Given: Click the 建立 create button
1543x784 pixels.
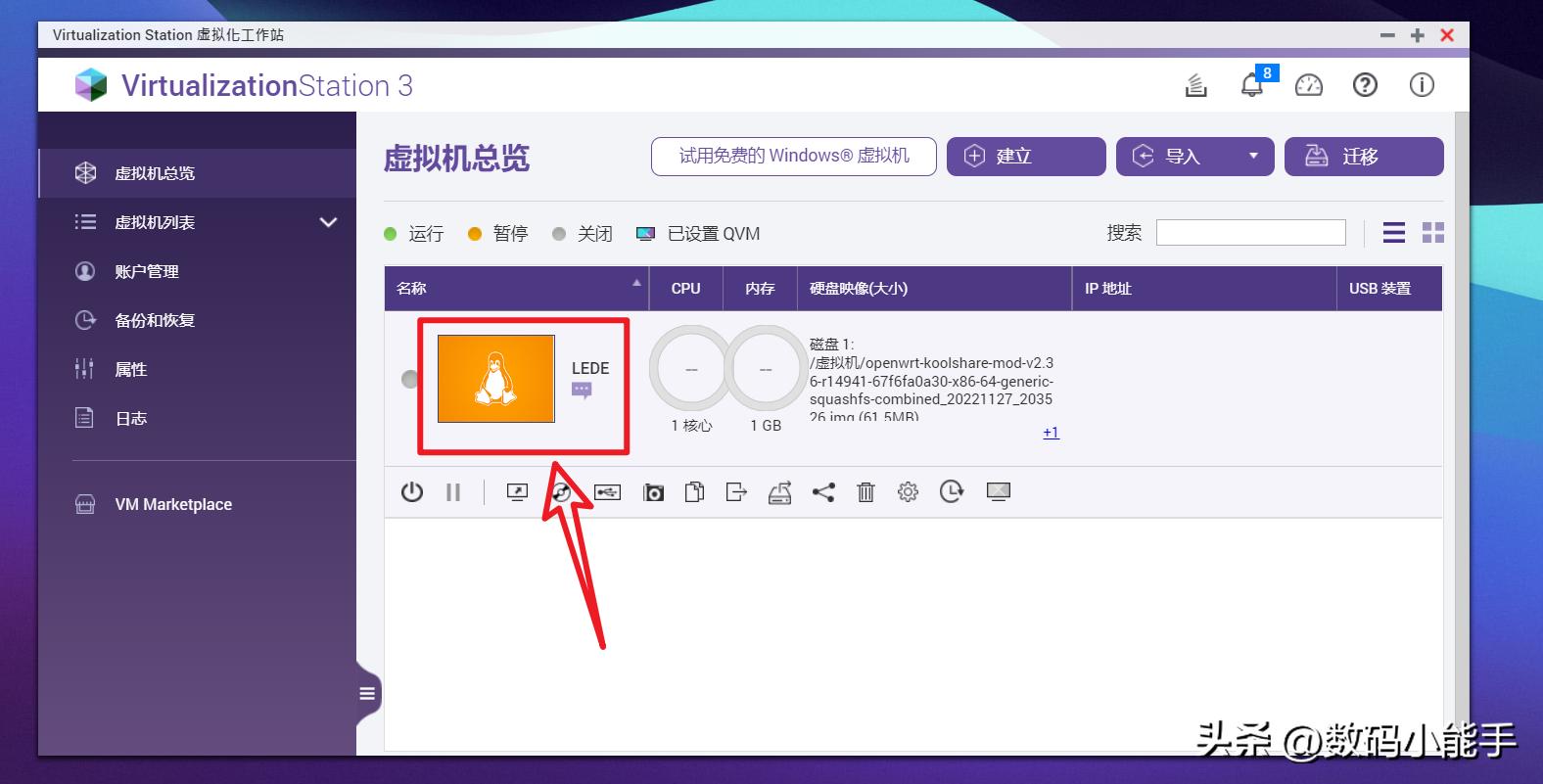Looking at the screenshot, I should (x=1026, y=156).
